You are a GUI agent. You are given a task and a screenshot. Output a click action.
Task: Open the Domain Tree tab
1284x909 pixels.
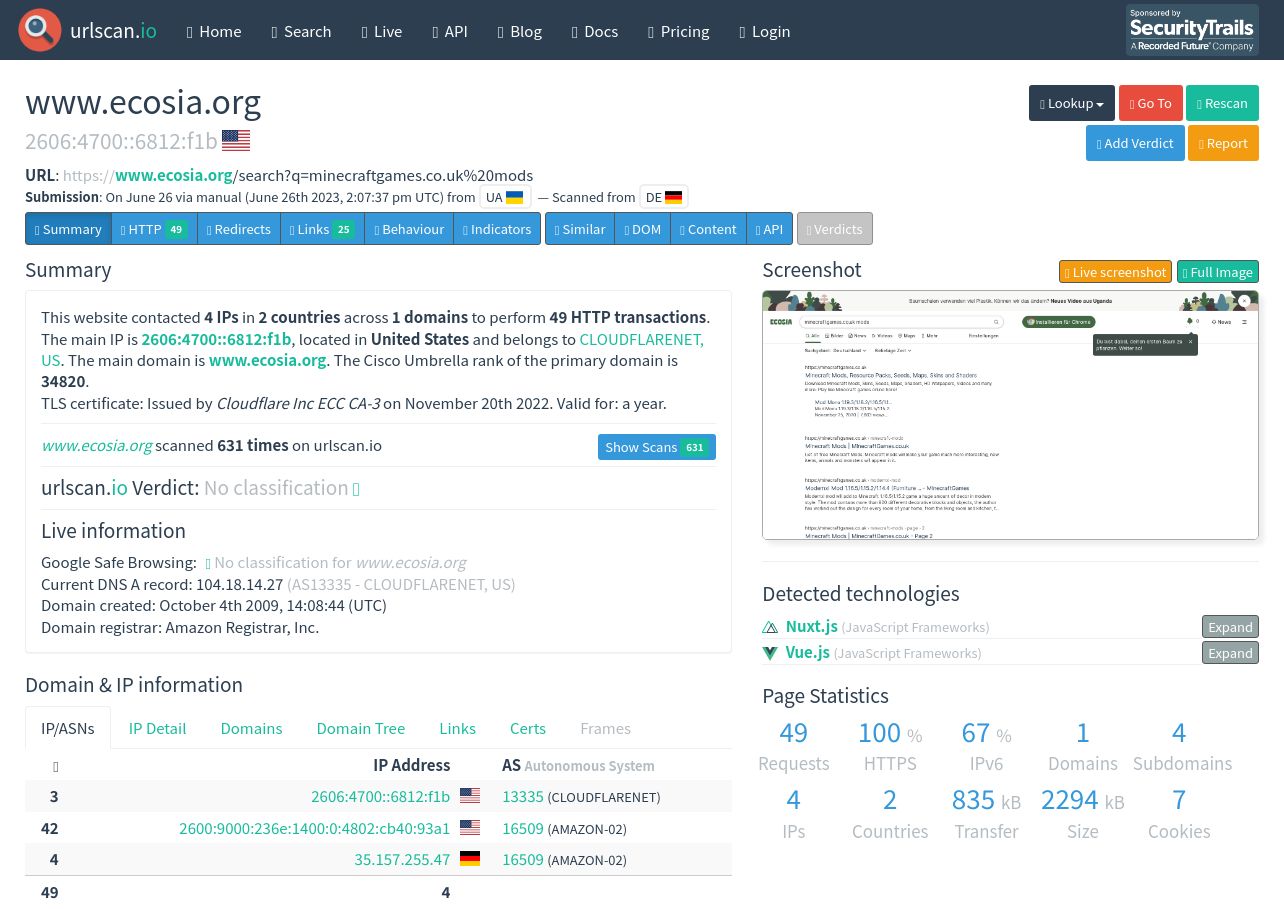pyautogui.click(x=361, y=728)
